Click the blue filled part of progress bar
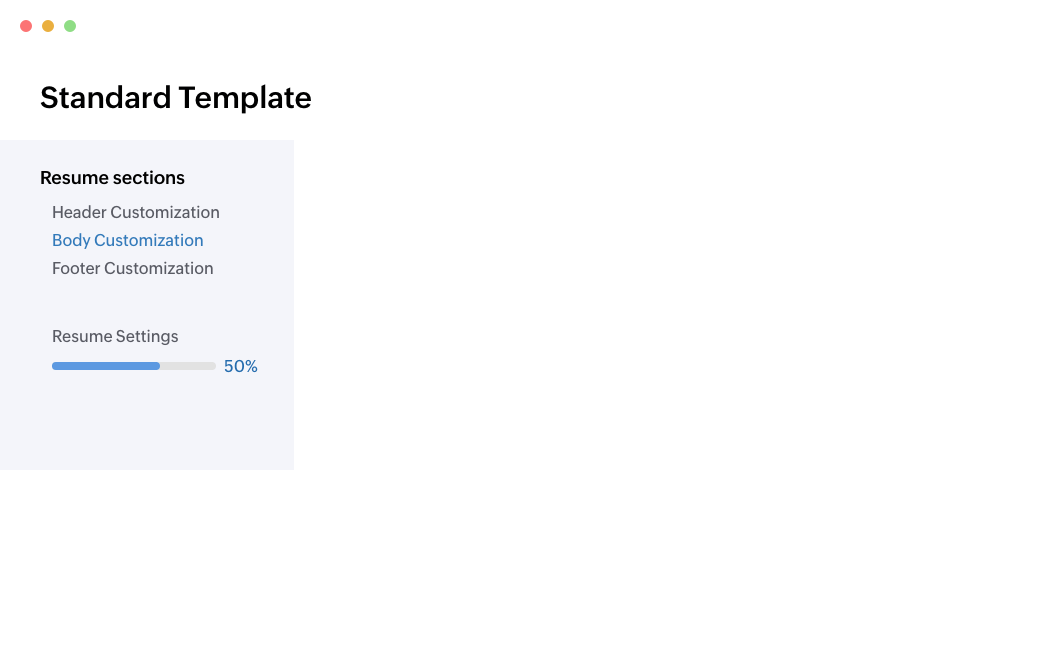This screenshot has height=660, width=1044. pyautogui.click(x=105, y=366)
